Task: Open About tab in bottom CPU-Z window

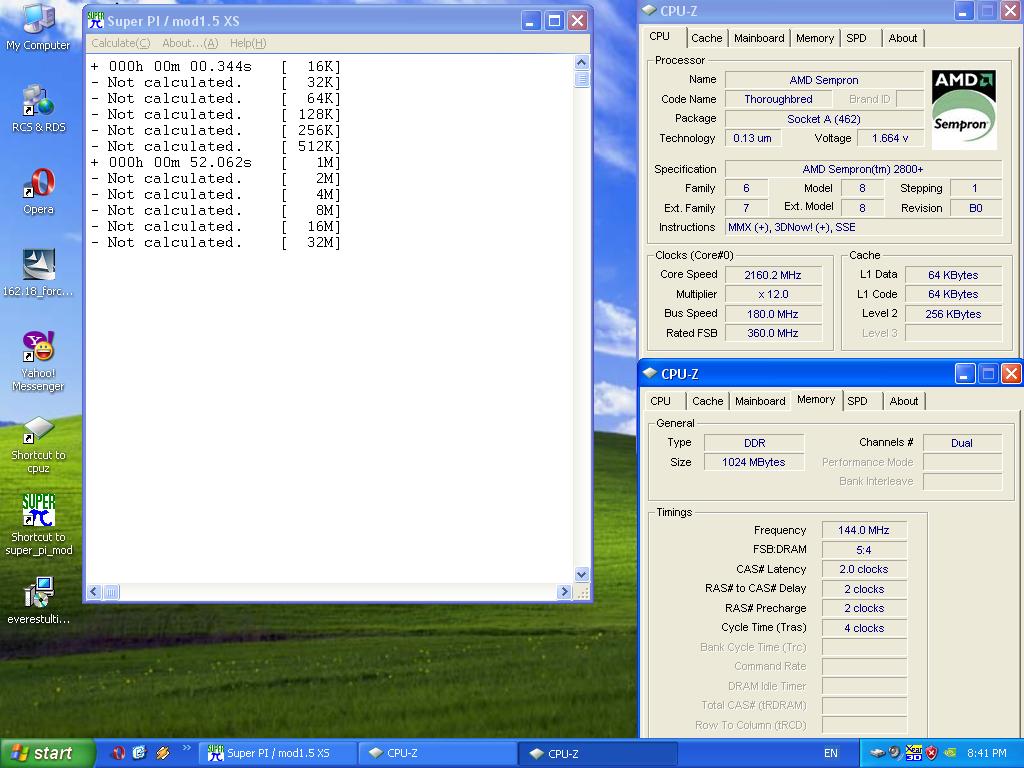Action: (904, 401)
